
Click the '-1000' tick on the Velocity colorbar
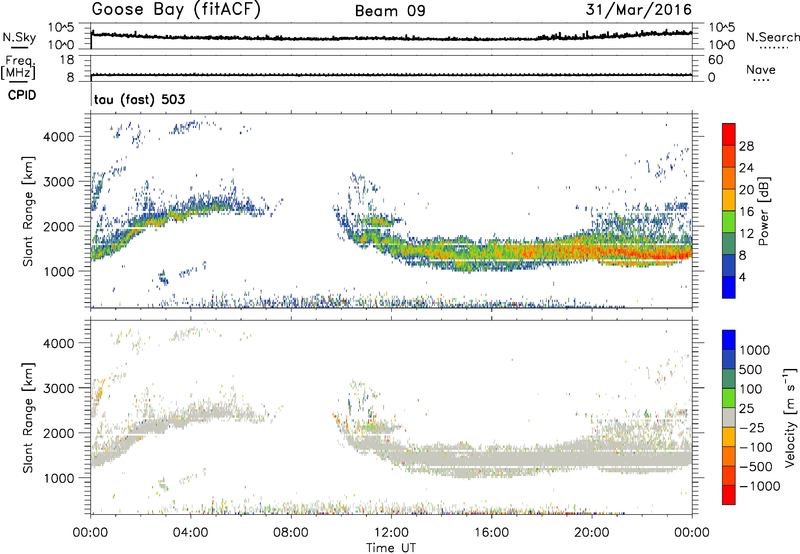click(x=760, y=486)
